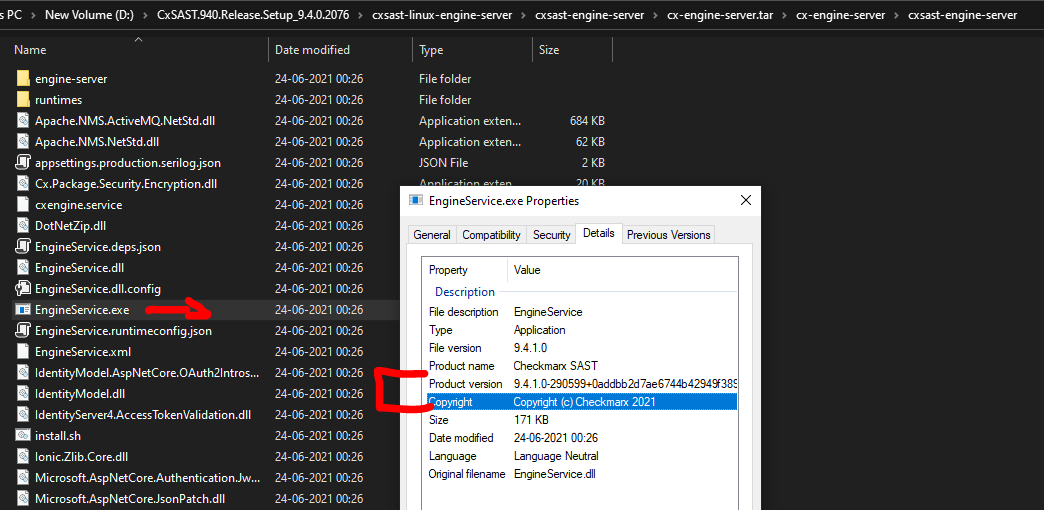The width and height of the screenshot is (1044, 510).
Task: Expand the breadcrumb chevron after cx-engine-server.tar
Action: pyautogui.click(x=783, y=16)
